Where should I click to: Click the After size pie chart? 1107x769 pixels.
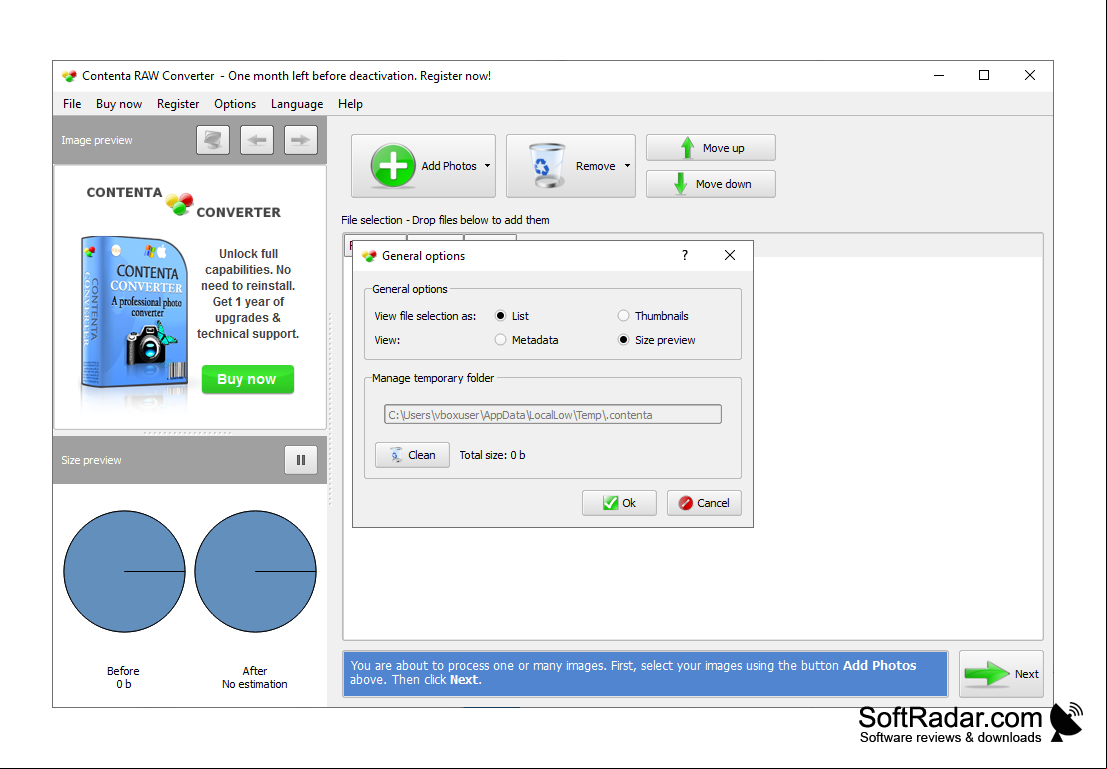tap(256, 571)
